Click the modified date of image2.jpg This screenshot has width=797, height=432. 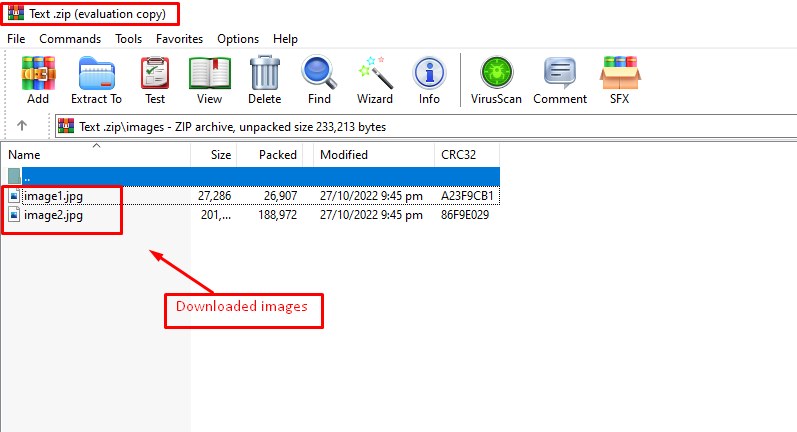coord(371,215)
